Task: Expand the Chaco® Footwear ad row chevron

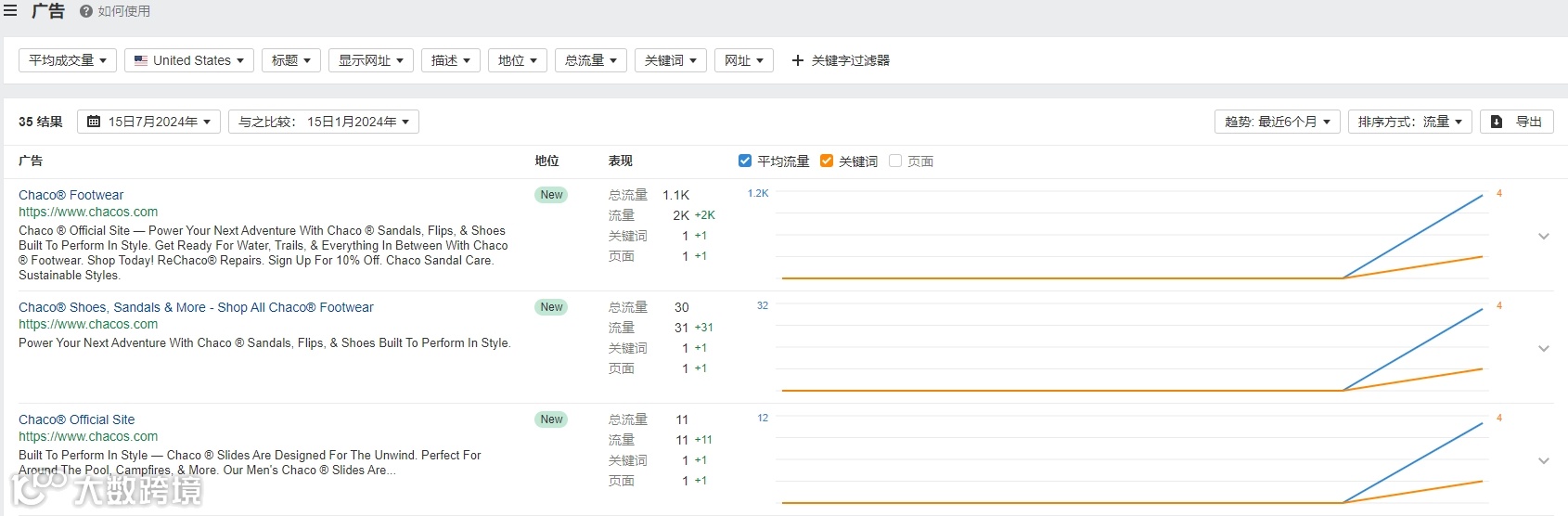Action: [x=1544, y=237]
